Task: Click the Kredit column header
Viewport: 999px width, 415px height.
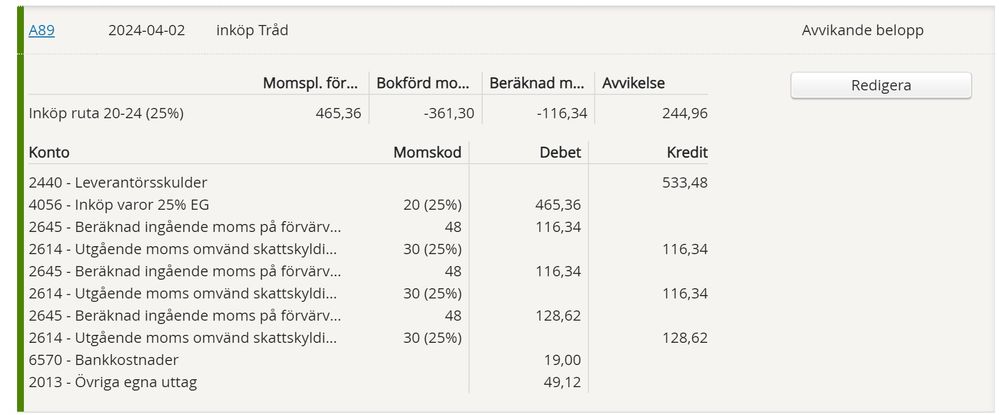Action: tap(686, 152)
